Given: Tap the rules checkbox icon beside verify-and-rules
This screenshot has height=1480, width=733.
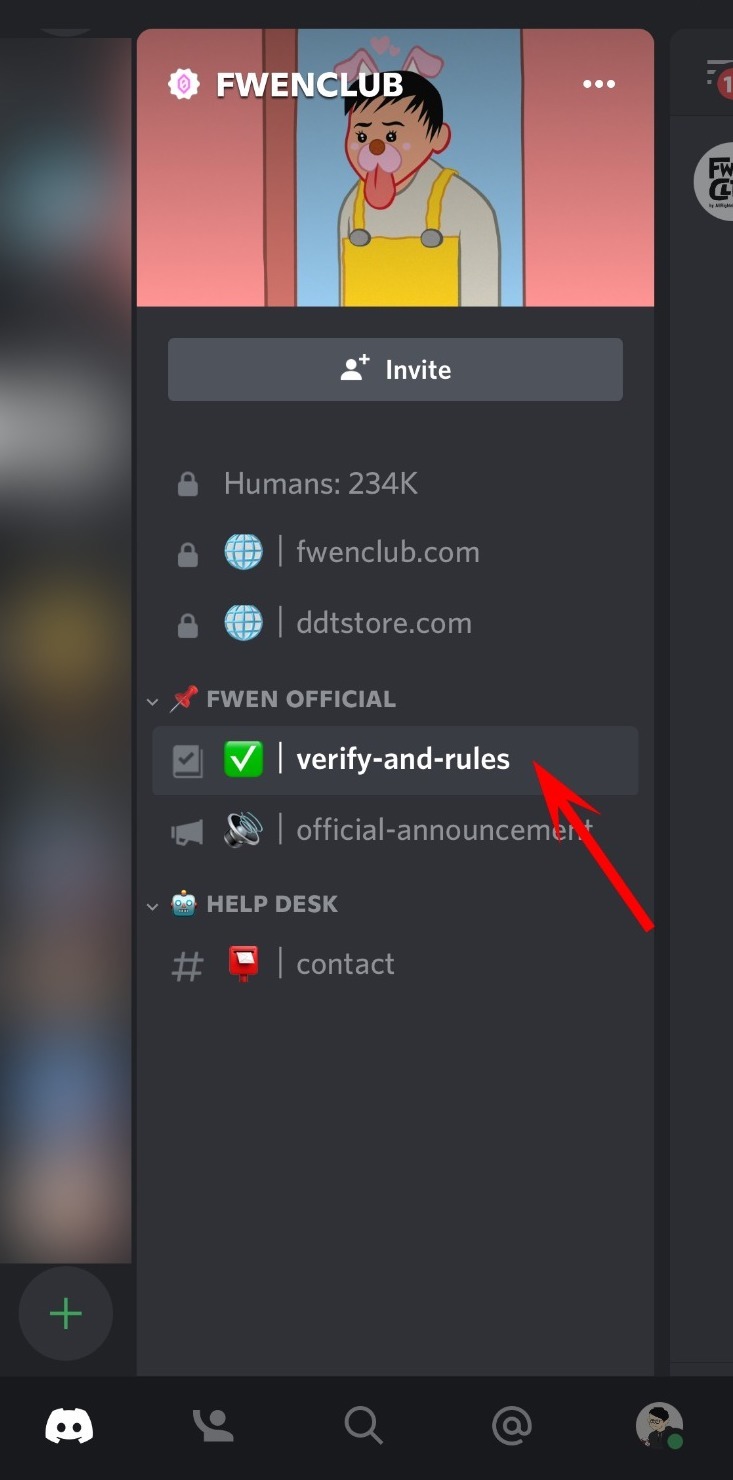Looking at the screenshot, I should point(188,761).
